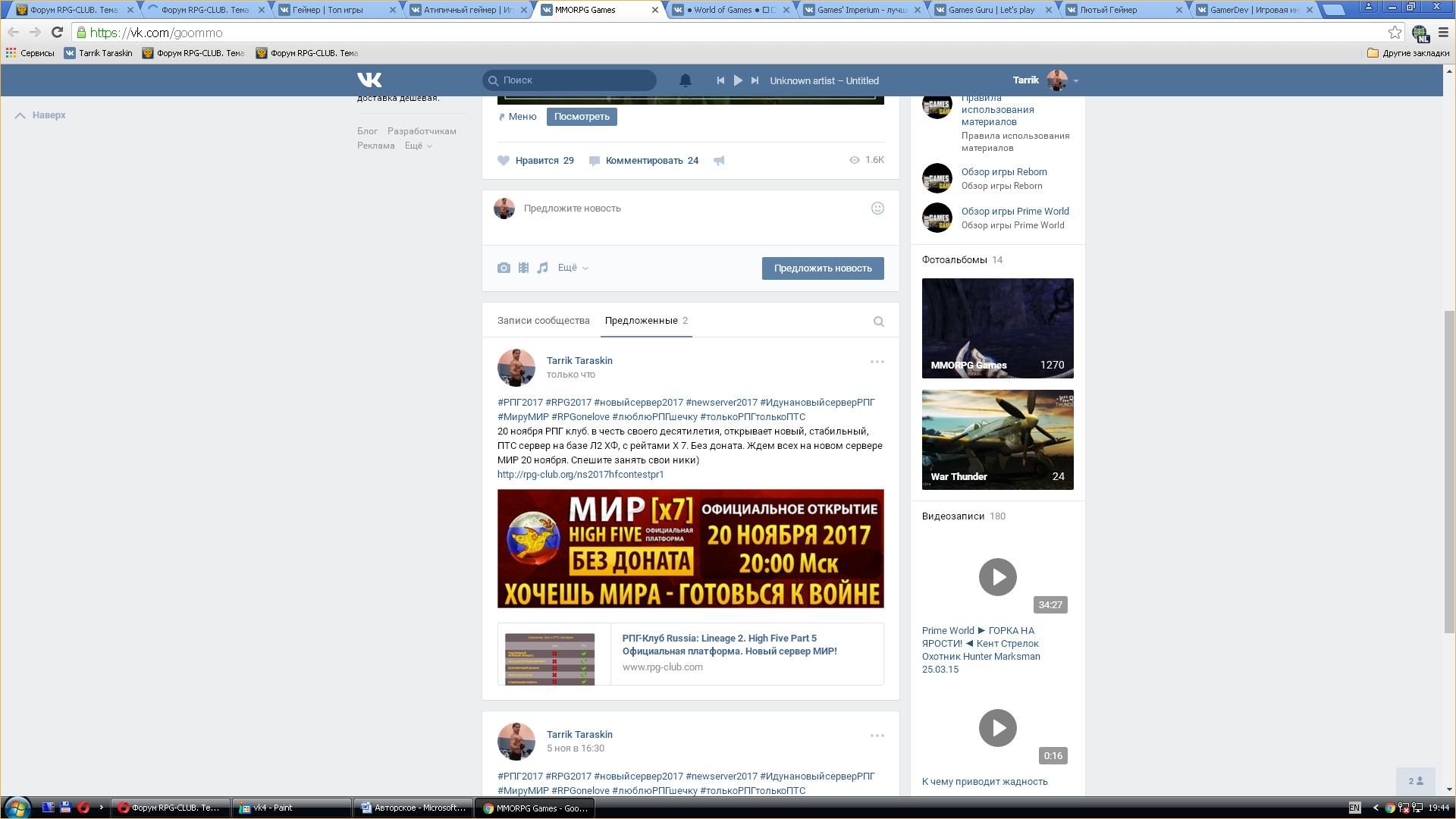Like the post with 29 likes
The width and height of the screenshot is (1456, 819).
[x=535, y=161]
